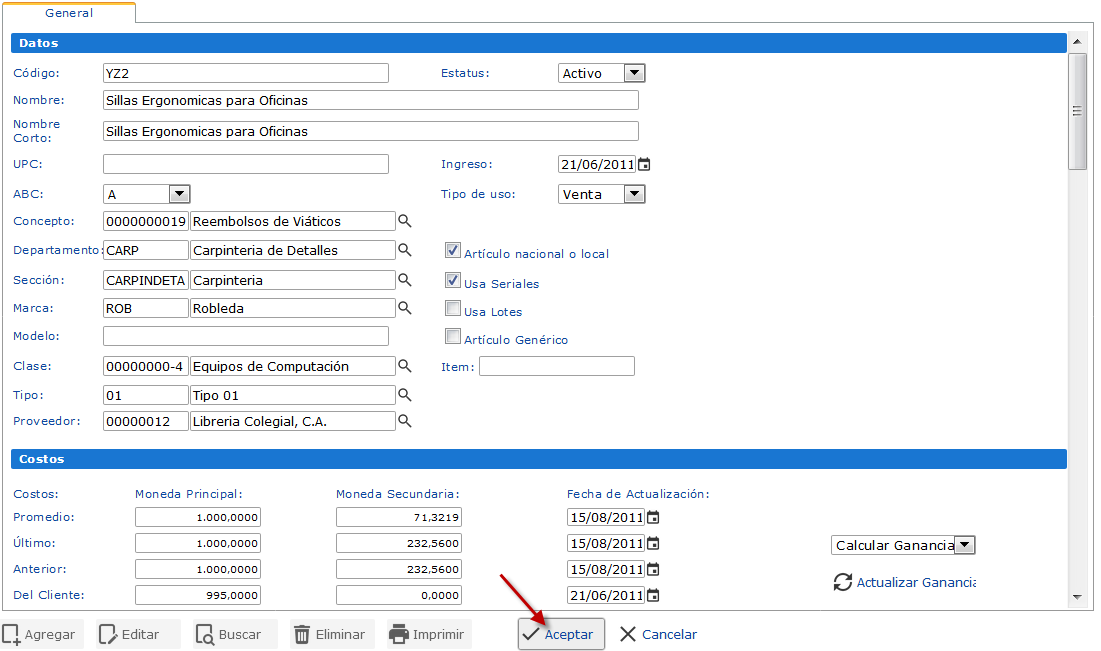Open the Sección search magnifier

404,279
